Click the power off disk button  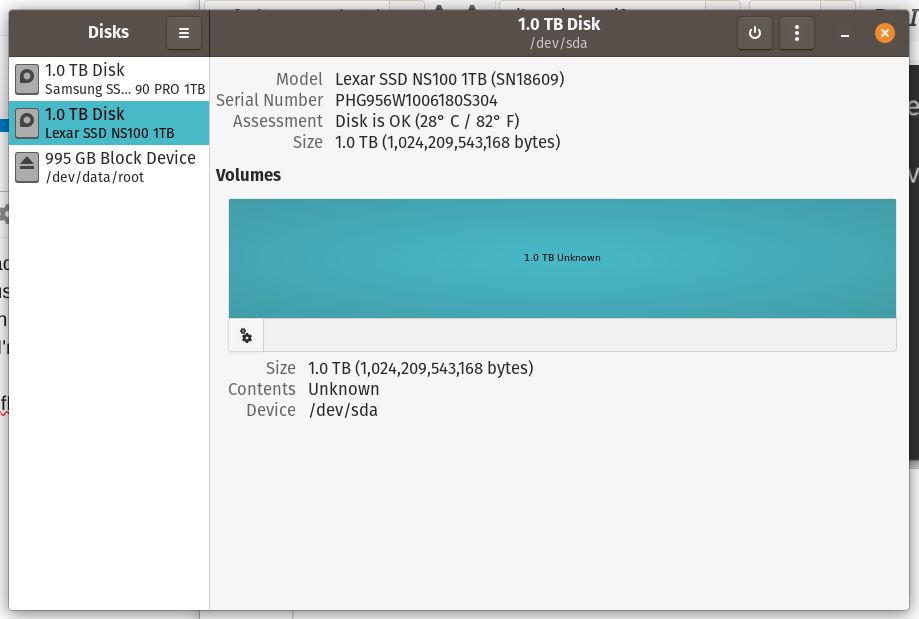tap(754, 33)
